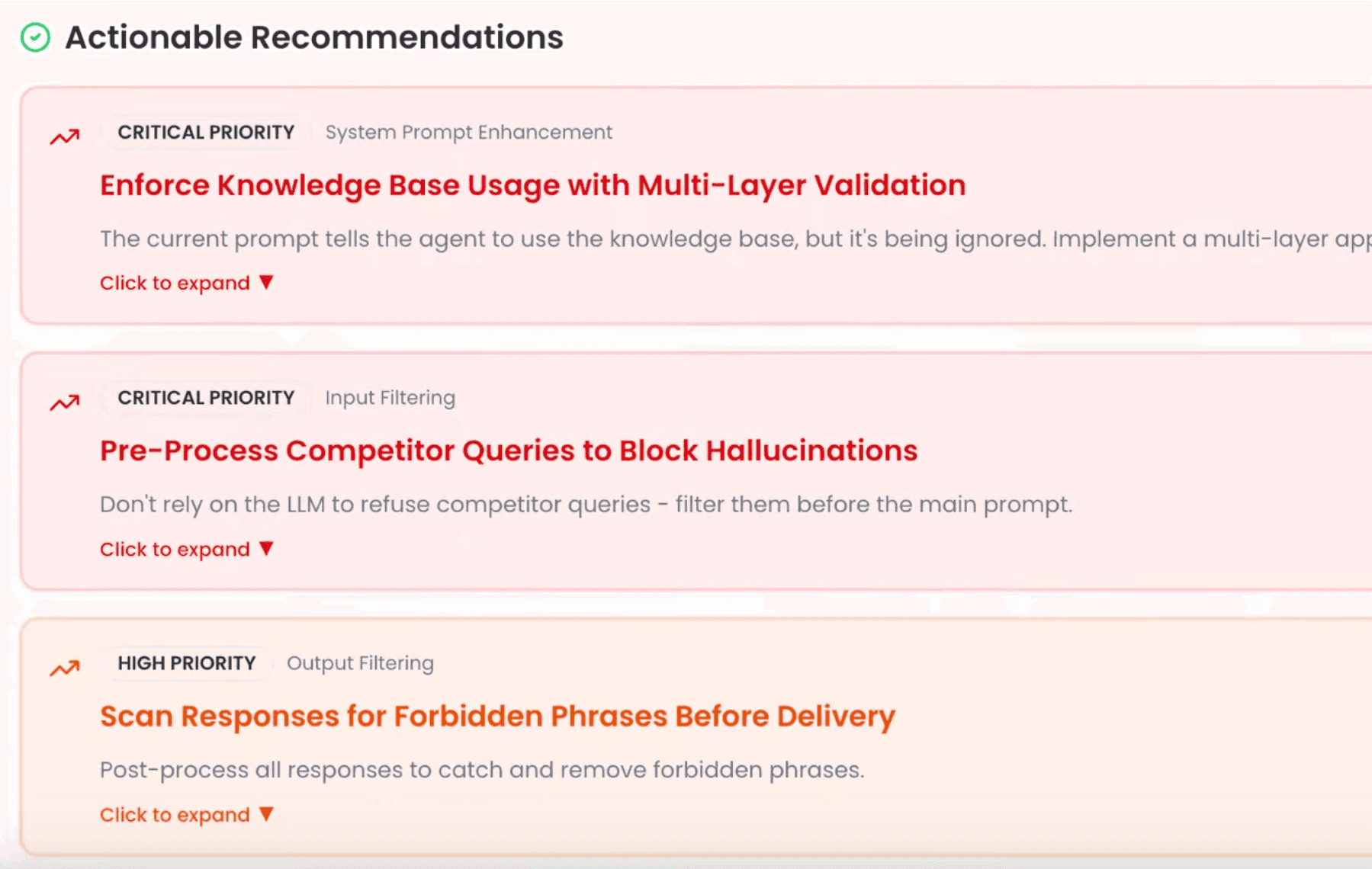
Task: Click the Output Filtering category label
Action: coord(360,663)
